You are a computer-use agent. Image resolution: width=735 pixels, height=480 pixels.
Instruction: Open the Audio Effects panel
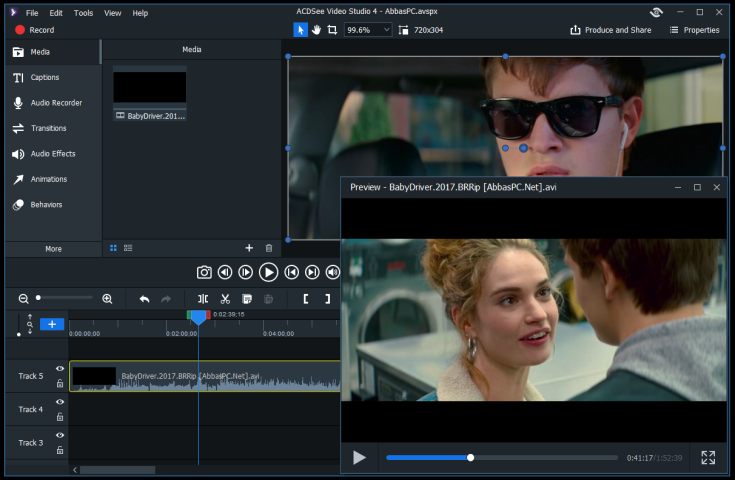click(53, 154)
